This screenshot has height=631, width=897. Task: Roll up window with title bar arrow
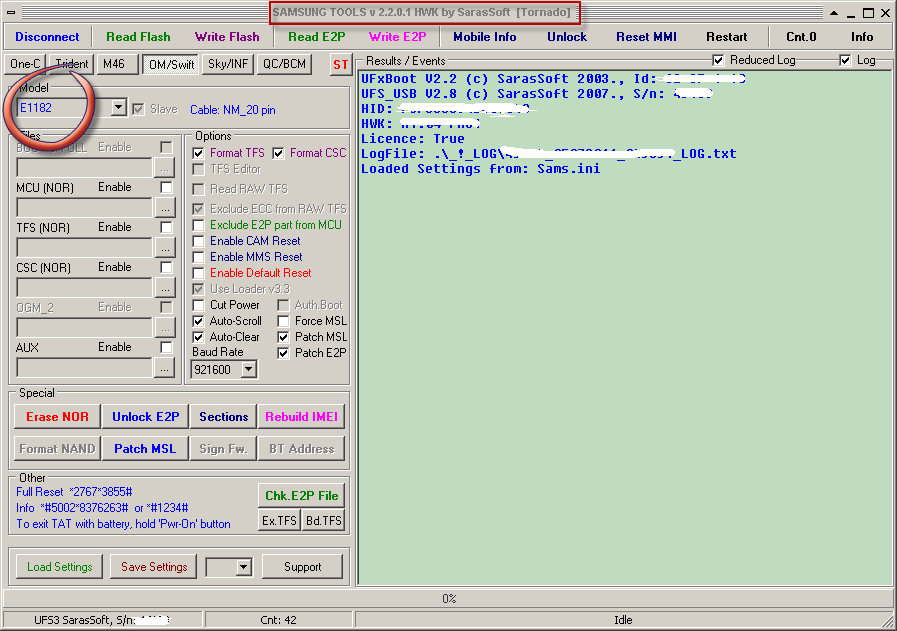[x=834, y=13]
